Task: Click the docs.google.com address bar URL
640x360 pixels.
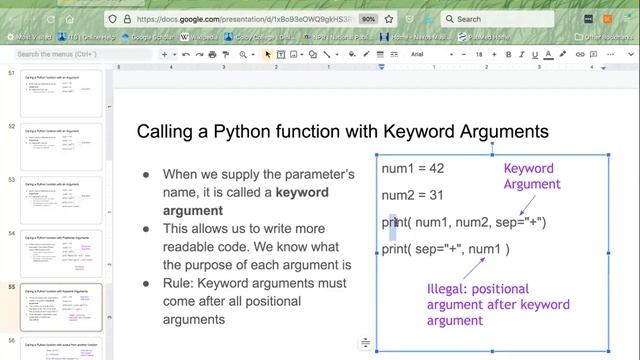Action: 244,19
